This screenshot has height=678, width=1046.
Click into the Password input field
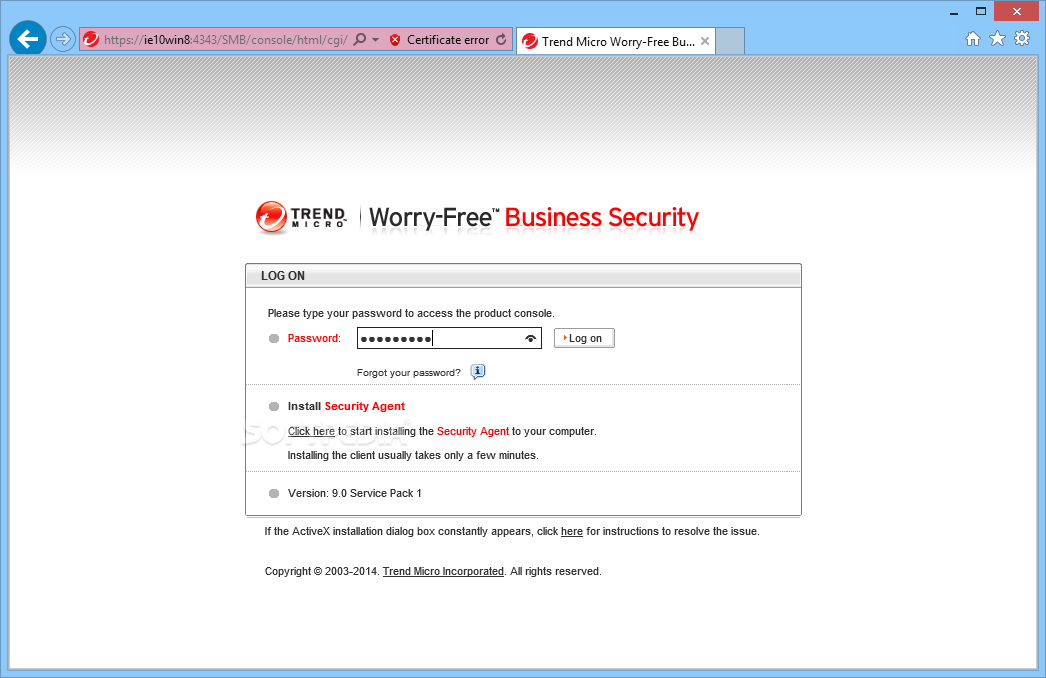tap(449, 338)
